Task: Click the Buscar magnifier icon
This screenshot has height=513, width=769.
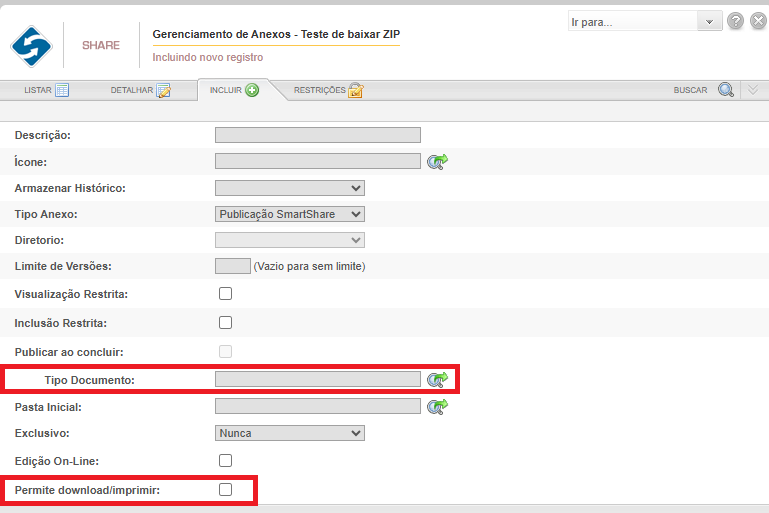Action: [x=726, y=90]
